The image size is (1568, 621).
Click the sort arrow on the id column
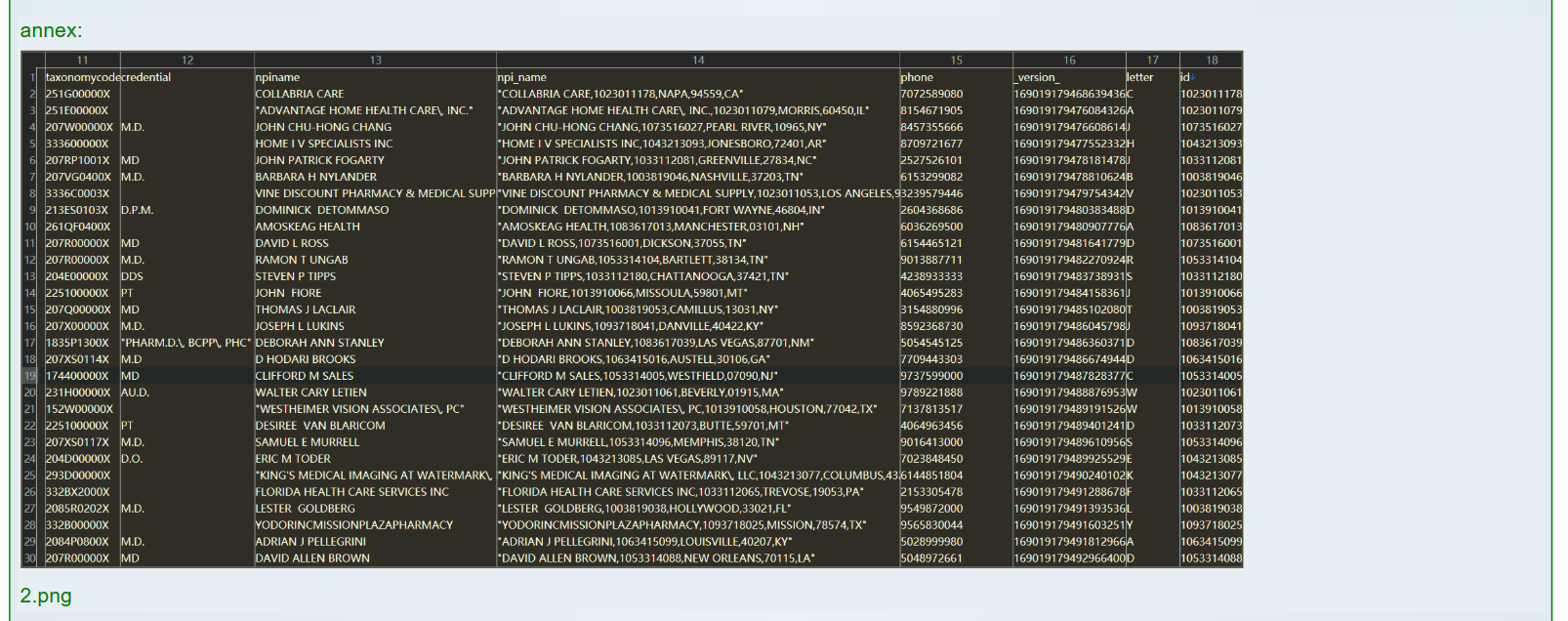[x=1192, y=77]
